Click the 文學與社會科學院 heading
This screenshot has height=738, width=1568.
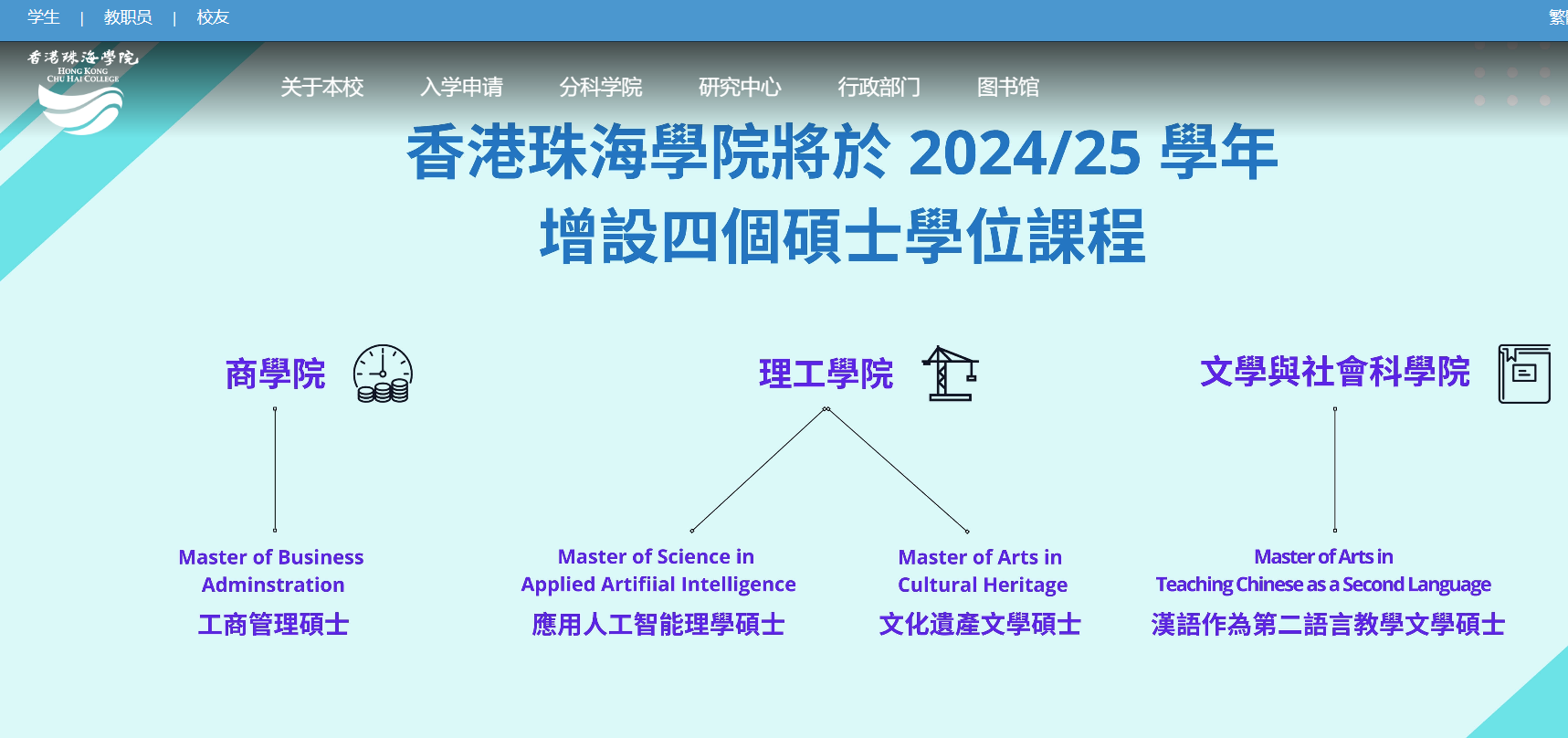pos(1334,372)
